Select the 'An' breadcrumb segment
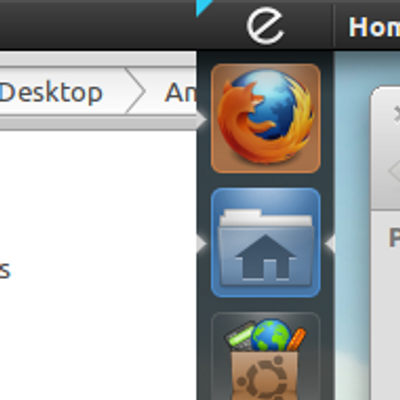 point(180,93)
